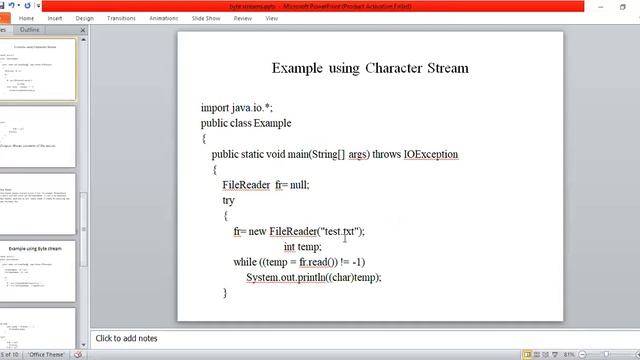Close the slides/outline pane
The width and height of the screenshot is (640, 360).
pyautogui.click(x=83, y=30)
